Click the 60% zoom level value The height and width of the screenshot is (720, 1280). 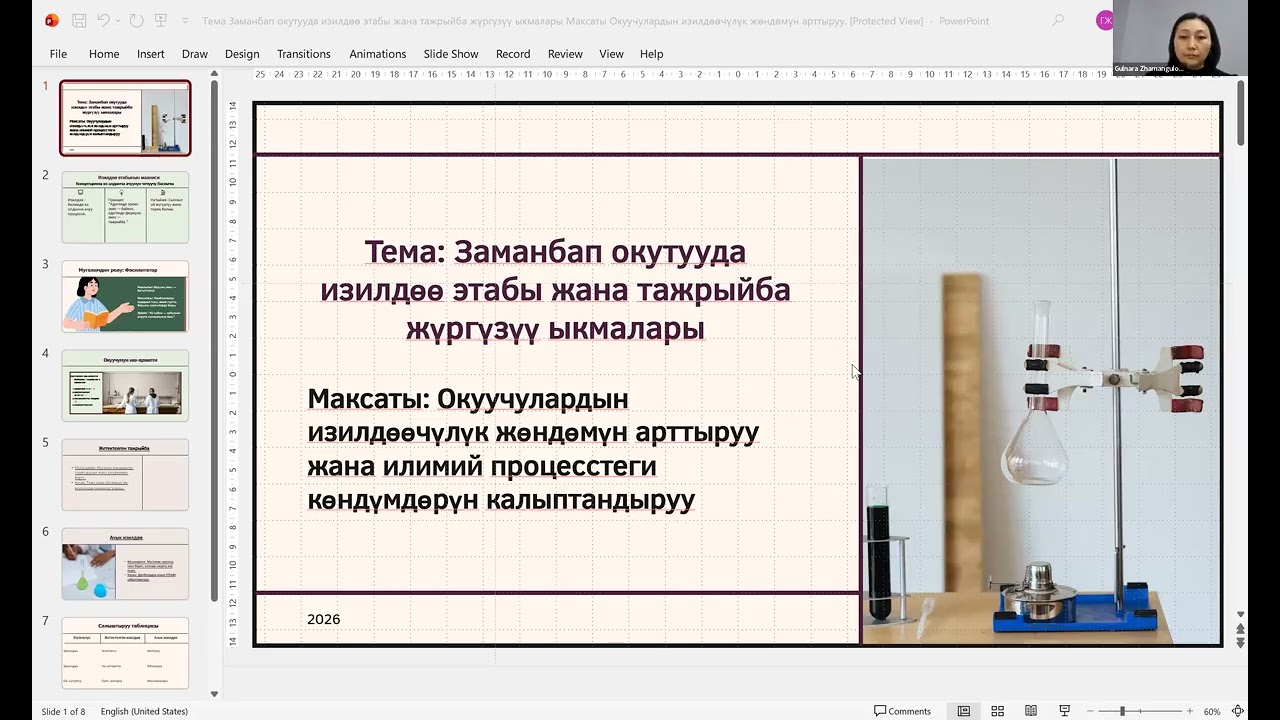point(1212,711)
